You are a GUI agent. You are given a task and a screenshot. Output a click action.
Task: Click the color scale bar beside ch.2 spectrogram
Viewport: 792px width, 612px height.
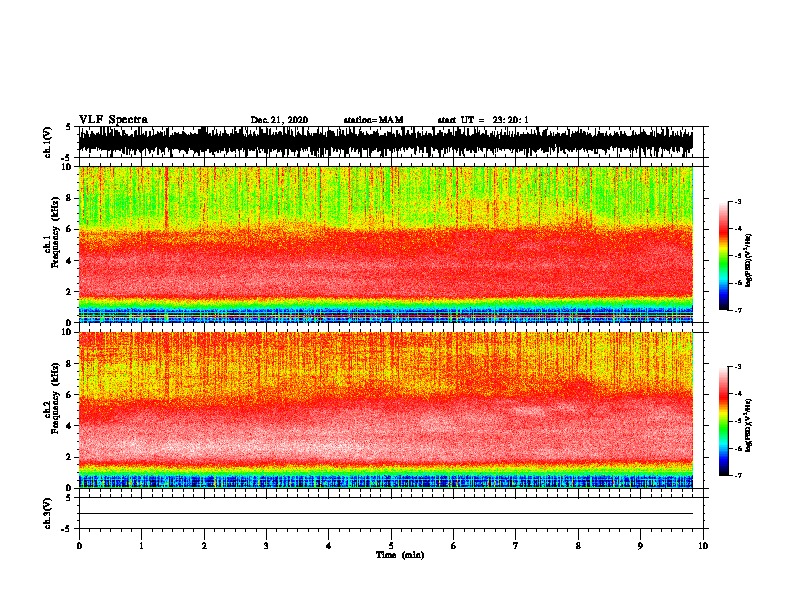[x=723, y=421]
